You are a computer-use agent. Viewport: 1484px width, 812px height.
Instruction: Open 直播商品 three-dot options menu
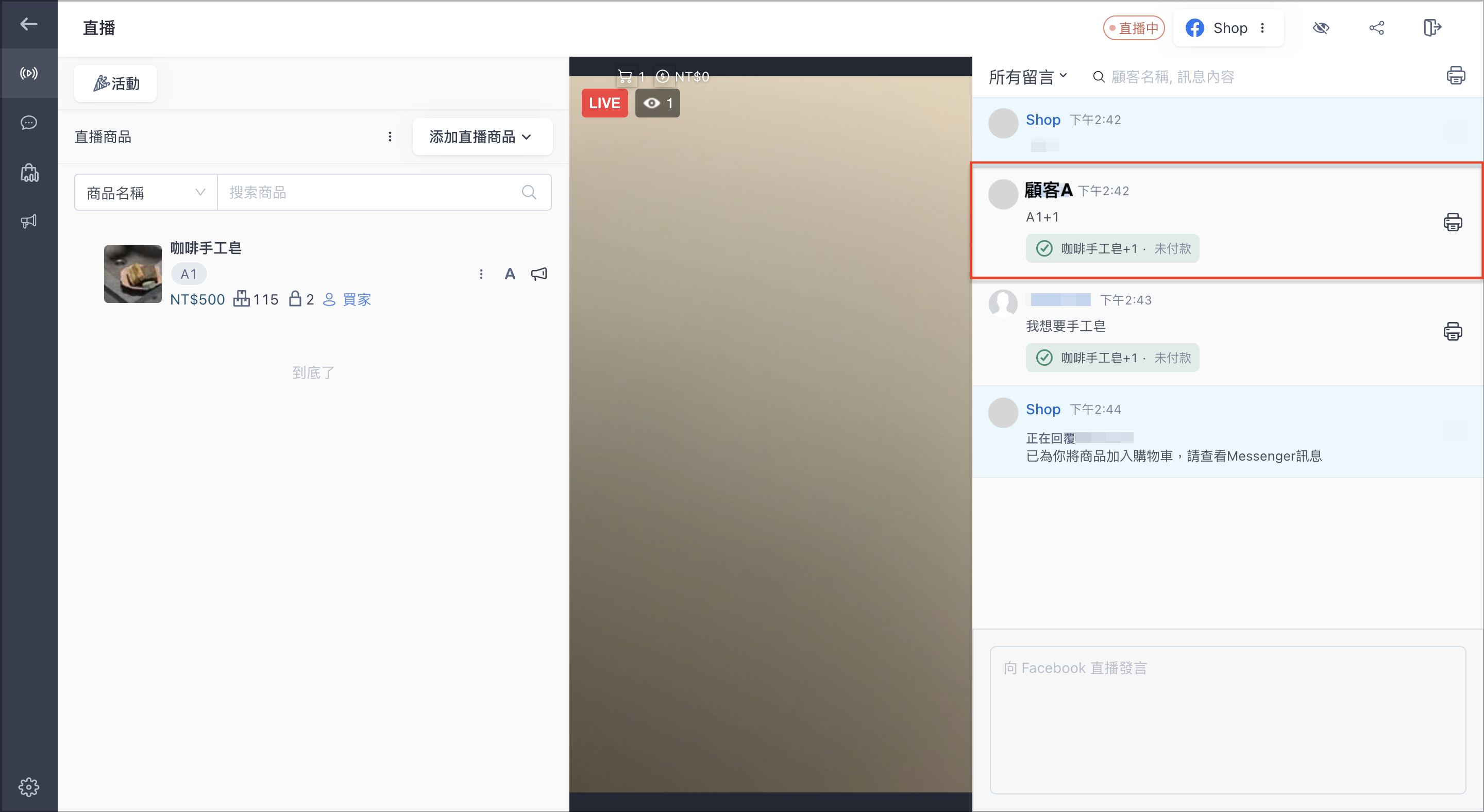(x=390, y=137)
